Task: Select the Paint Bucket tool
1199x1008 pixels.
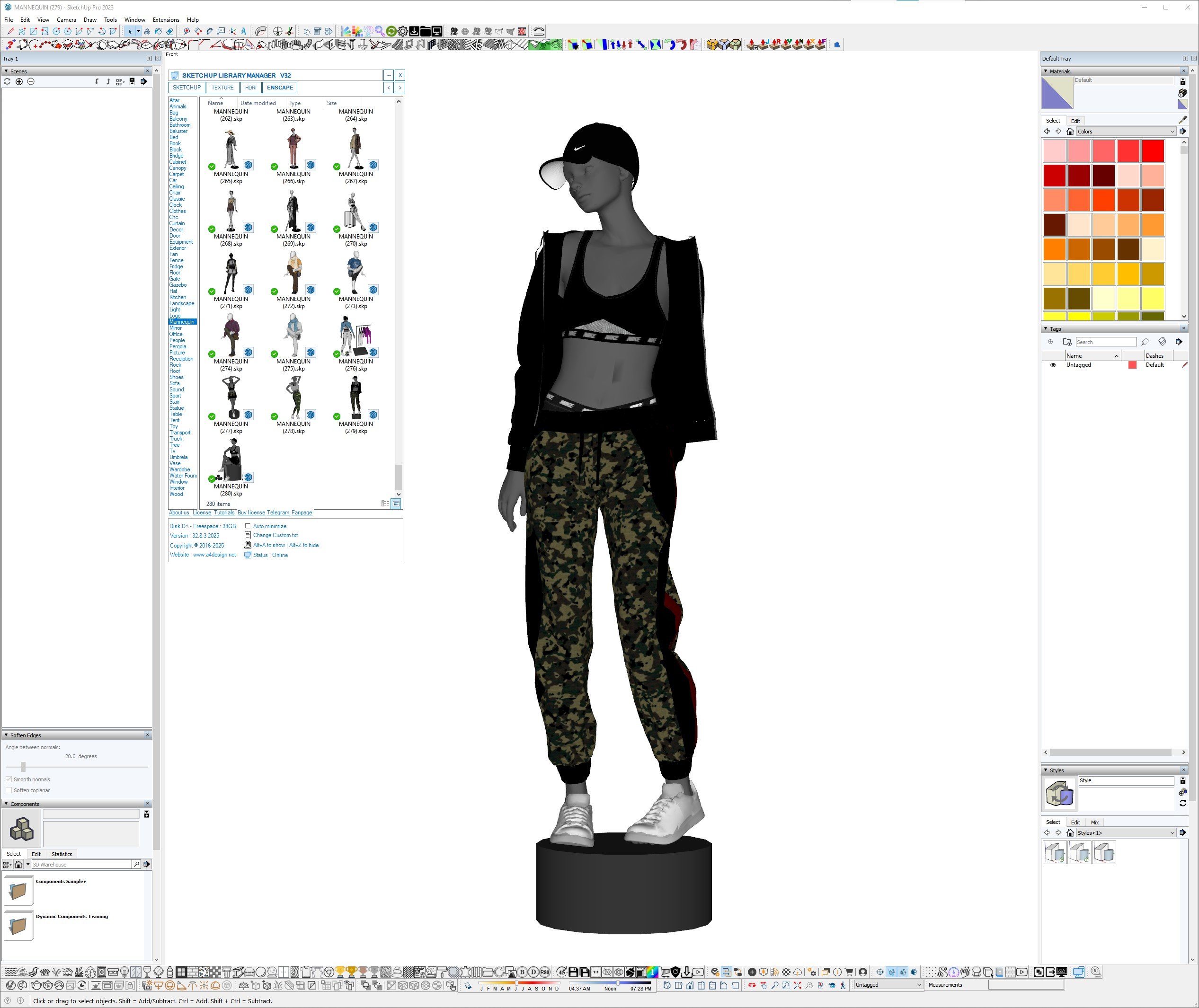Action: point(158,31)
